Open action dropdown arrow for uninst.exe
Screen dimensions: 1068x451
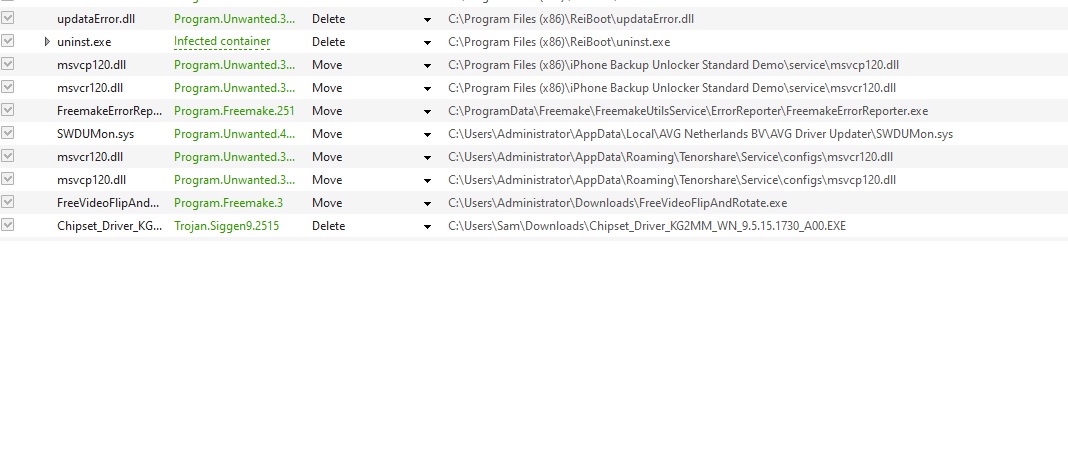pyautogui.click(x=428, y=42)
